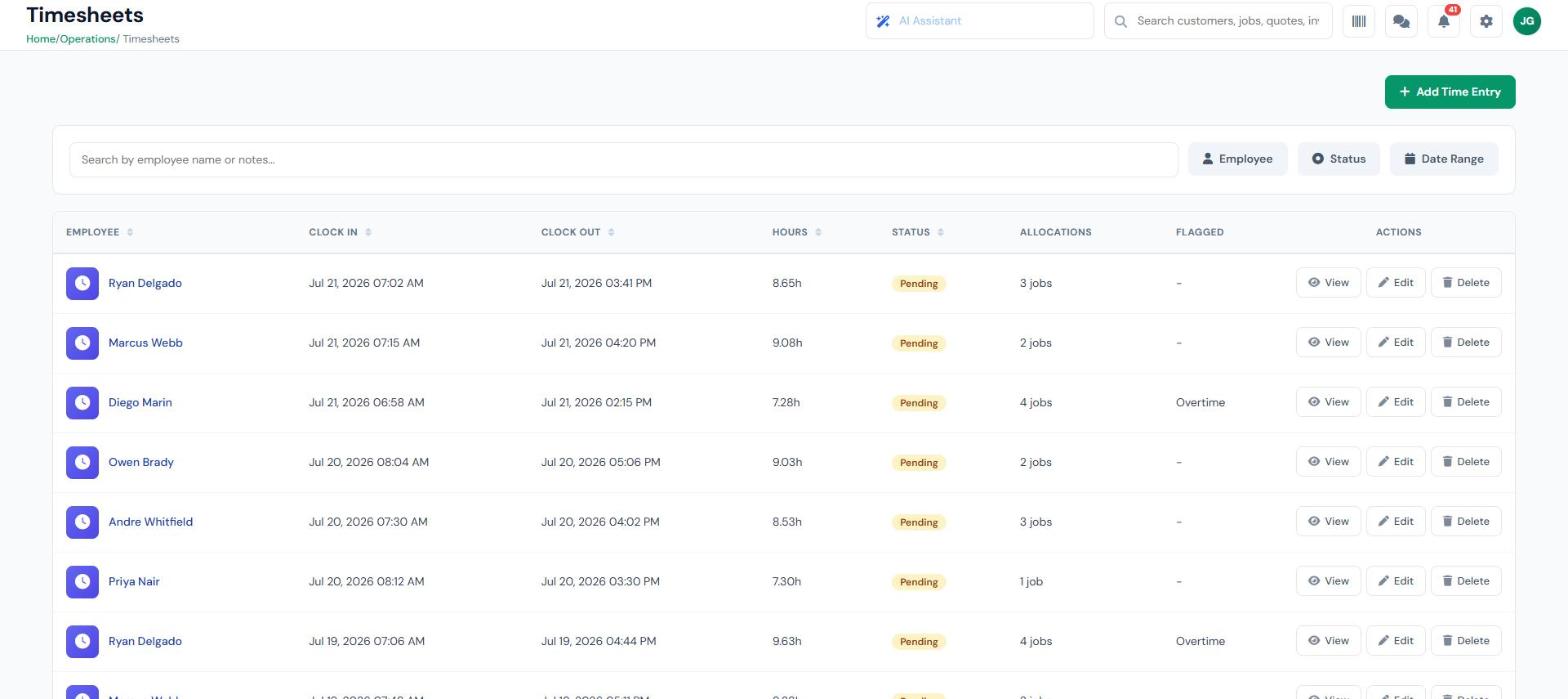Open the JG user avatar menu

(1527, 21)
